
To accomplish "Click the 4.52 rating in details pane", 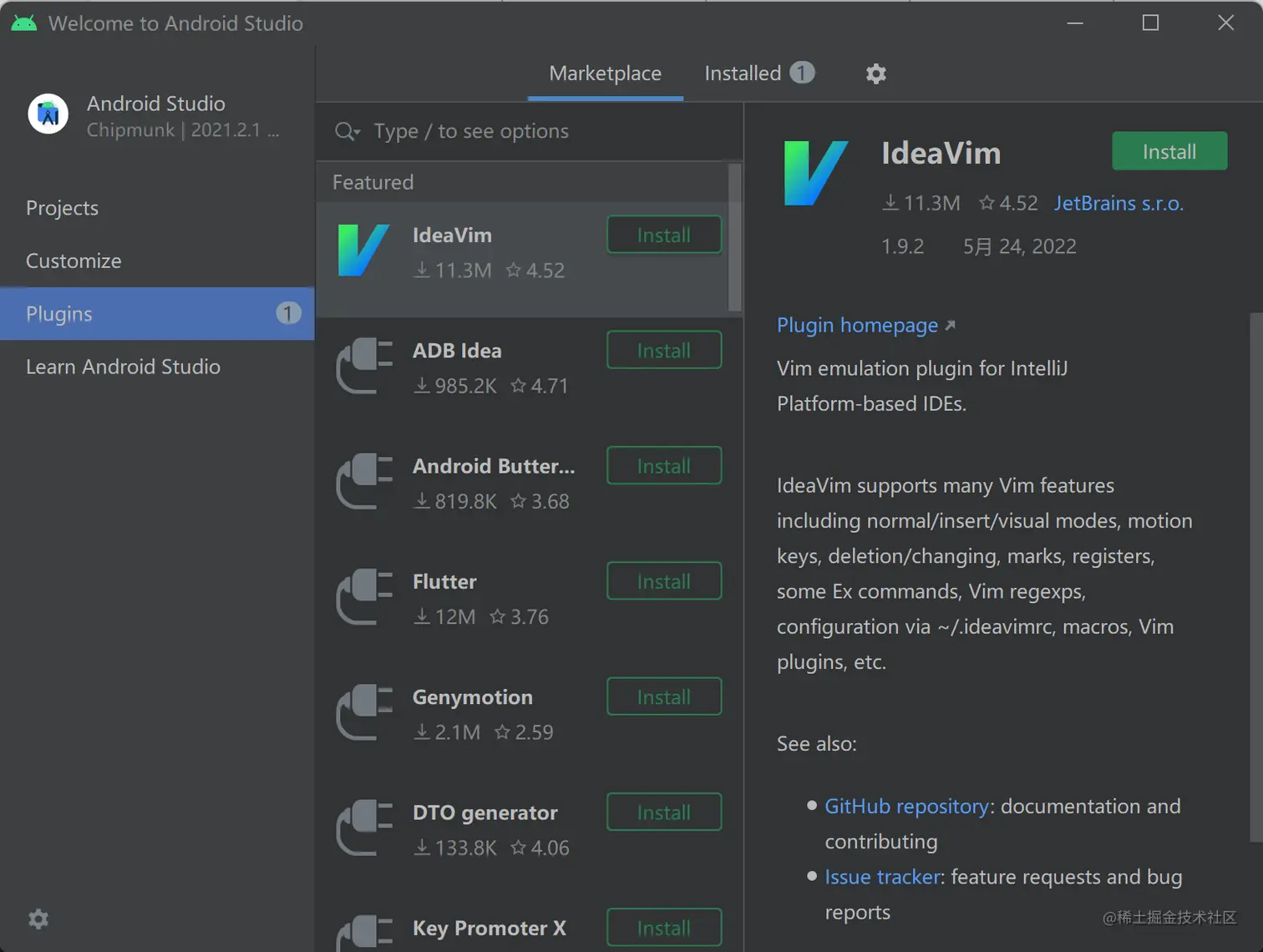I will click(1009, 203).
